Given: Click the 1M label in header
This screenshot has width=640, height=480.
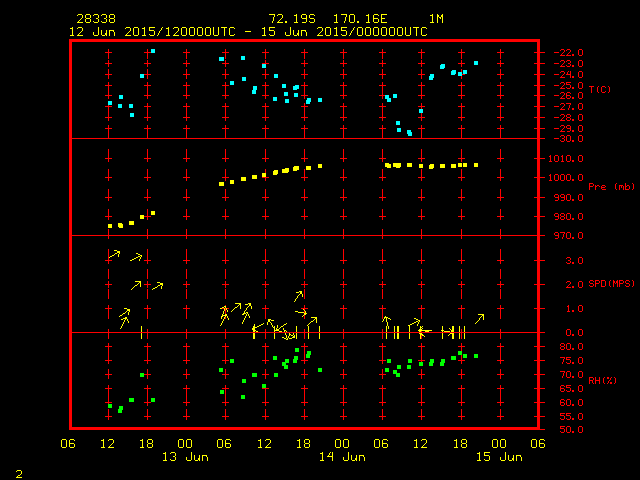Looking at the screenshot, I should tap(436, 20).
